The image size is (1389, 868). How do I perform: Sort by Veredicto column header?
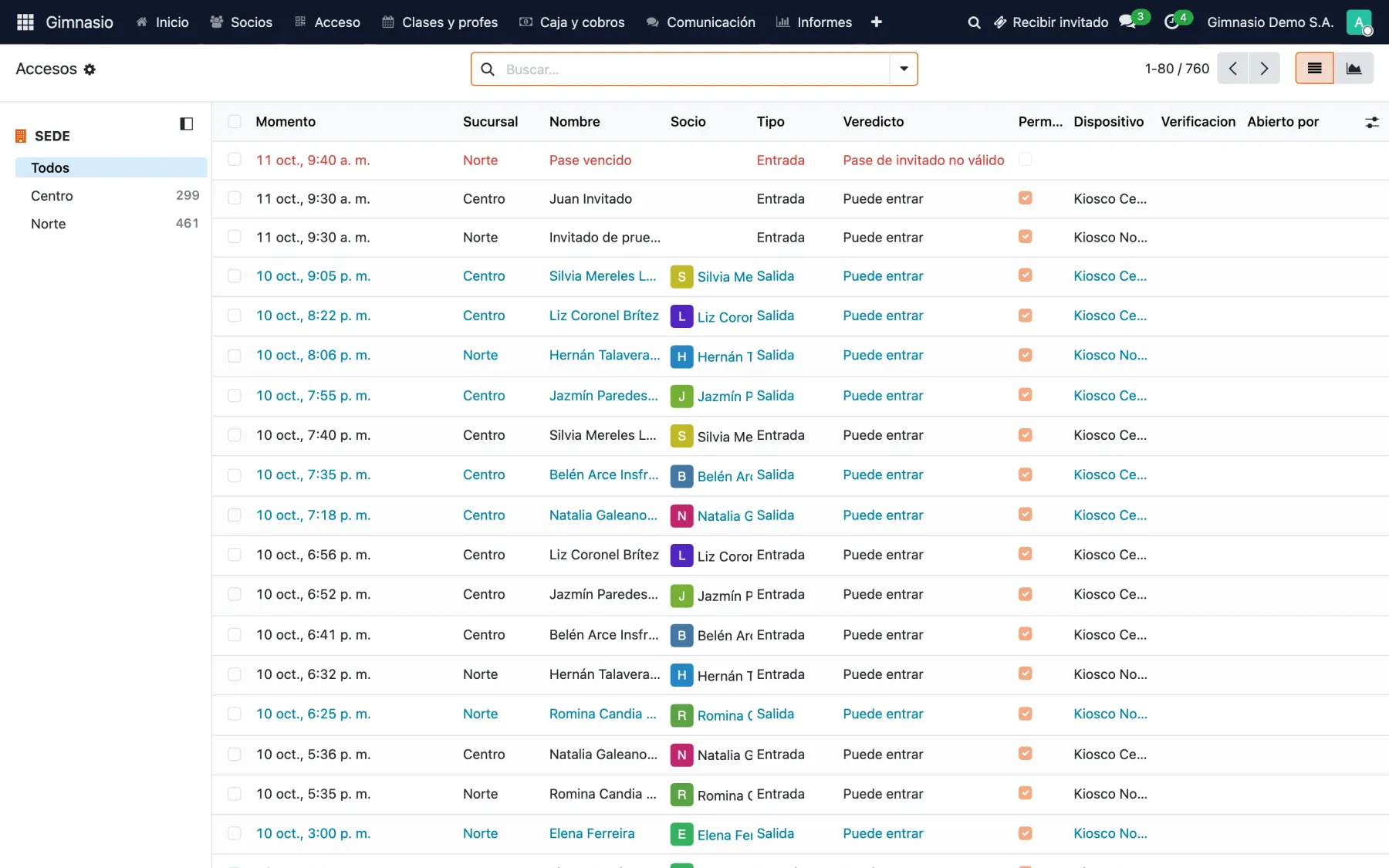(874, 122)
